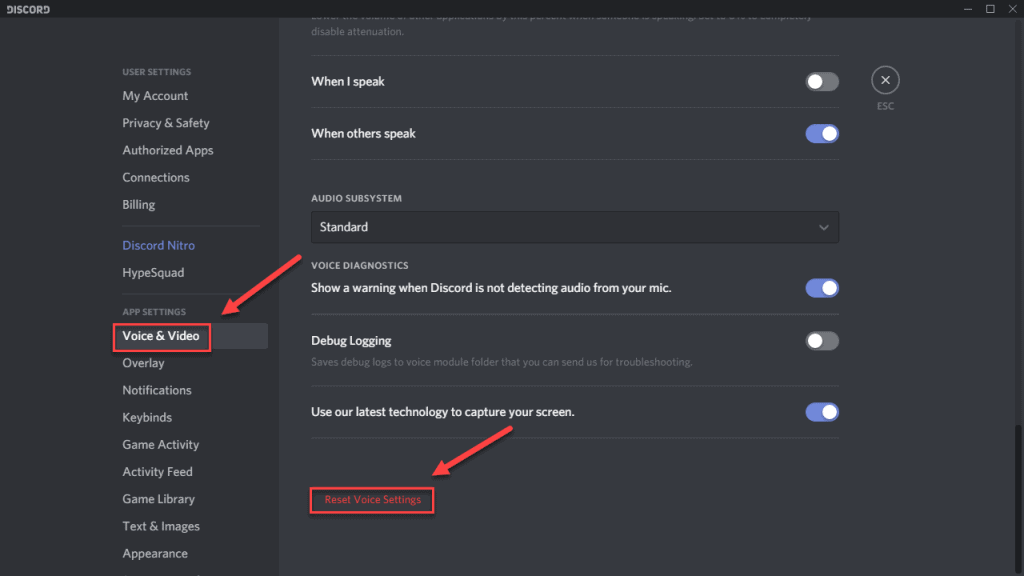Image resolution: width=1024 pixels, height=576 pixels.
Task: Disable the When others speak toggle
Action: point(822,133)
